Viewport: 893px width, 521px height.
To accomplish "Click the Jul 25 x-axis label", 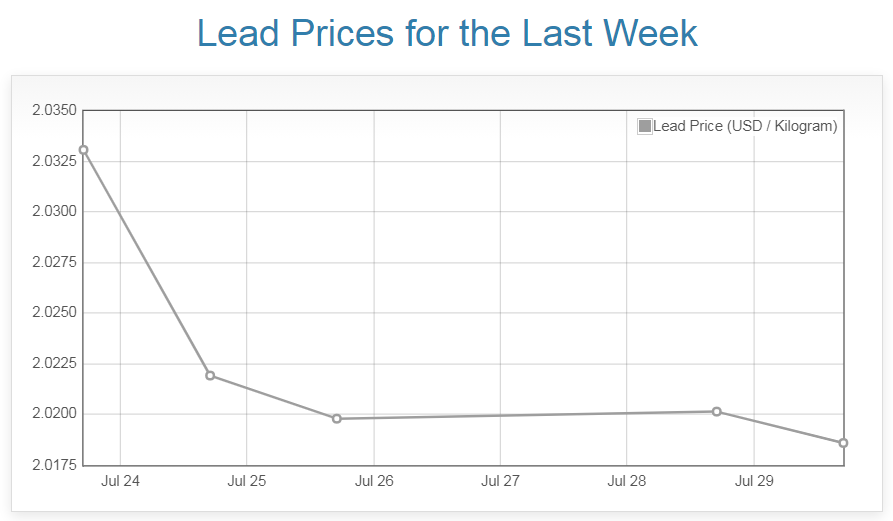I will click(247, 481).
